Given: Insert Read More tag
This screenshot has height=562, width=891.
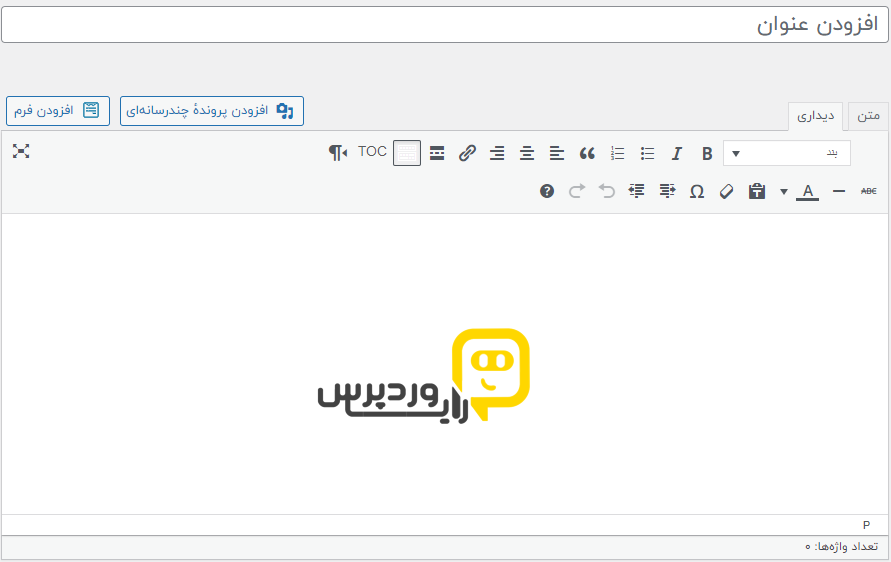Looking at the screenshot, I should tap(437, 153).
